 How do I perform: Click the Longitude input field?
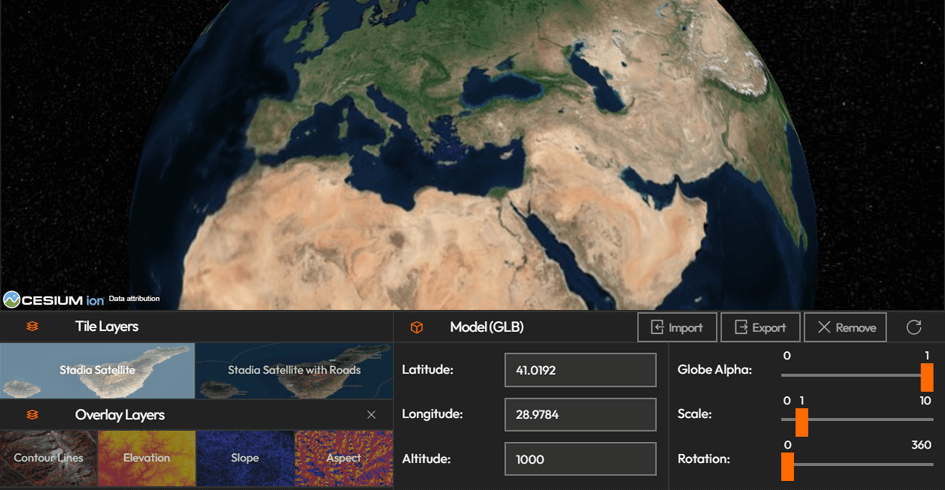tap(580, 414)
